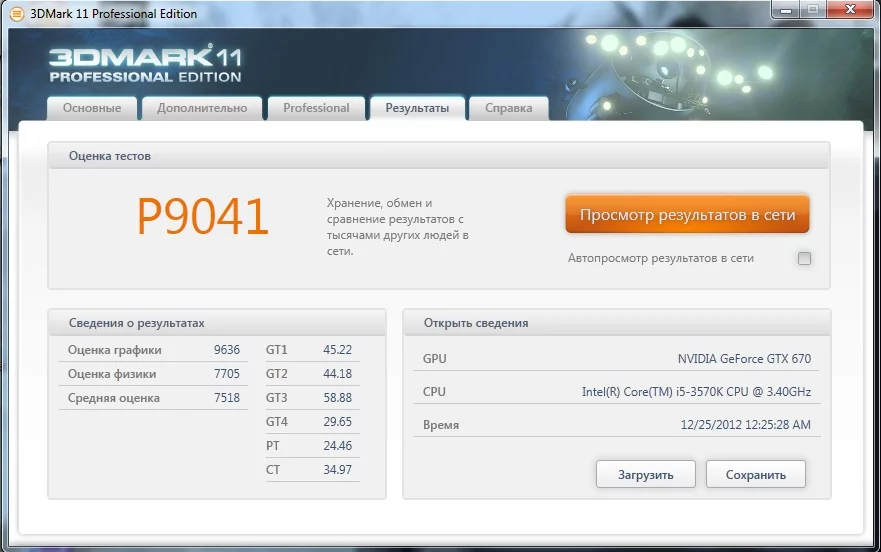The width and height of the screenshot is (881, 552).
Task: Click the 3DMark 11 Professional Edition logo
Action: [x=146, y=64]
